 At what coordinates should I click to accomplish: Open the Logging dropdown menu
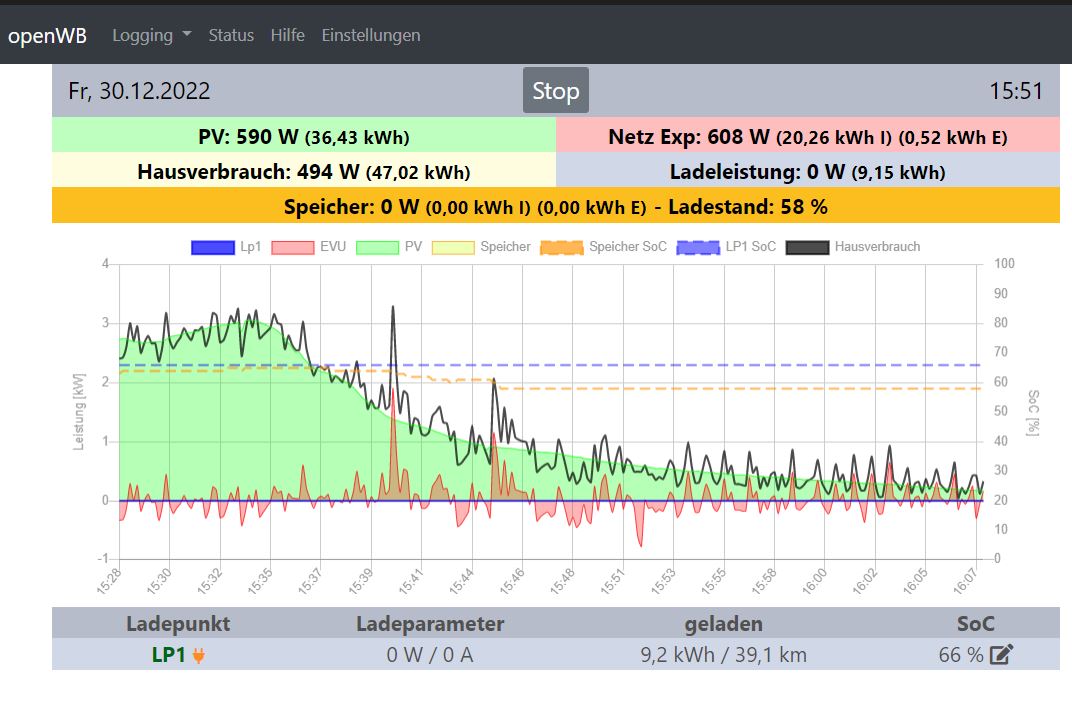click(x=152, y=36)
